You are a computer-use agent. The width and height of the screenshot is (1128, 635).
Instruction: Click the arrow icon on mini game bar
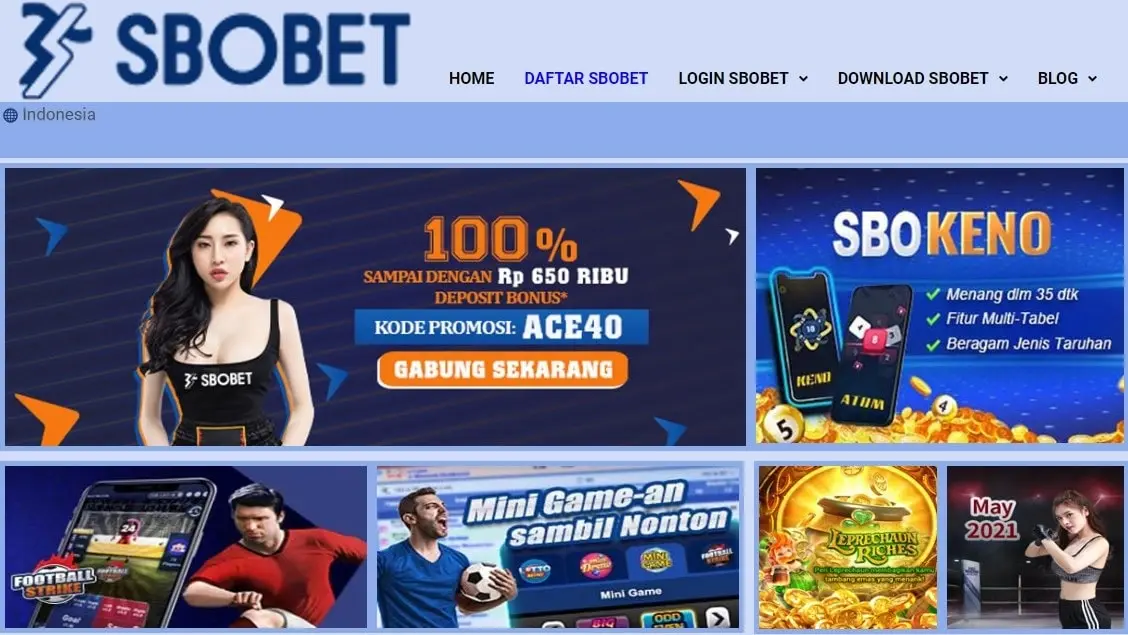point(717,617)
